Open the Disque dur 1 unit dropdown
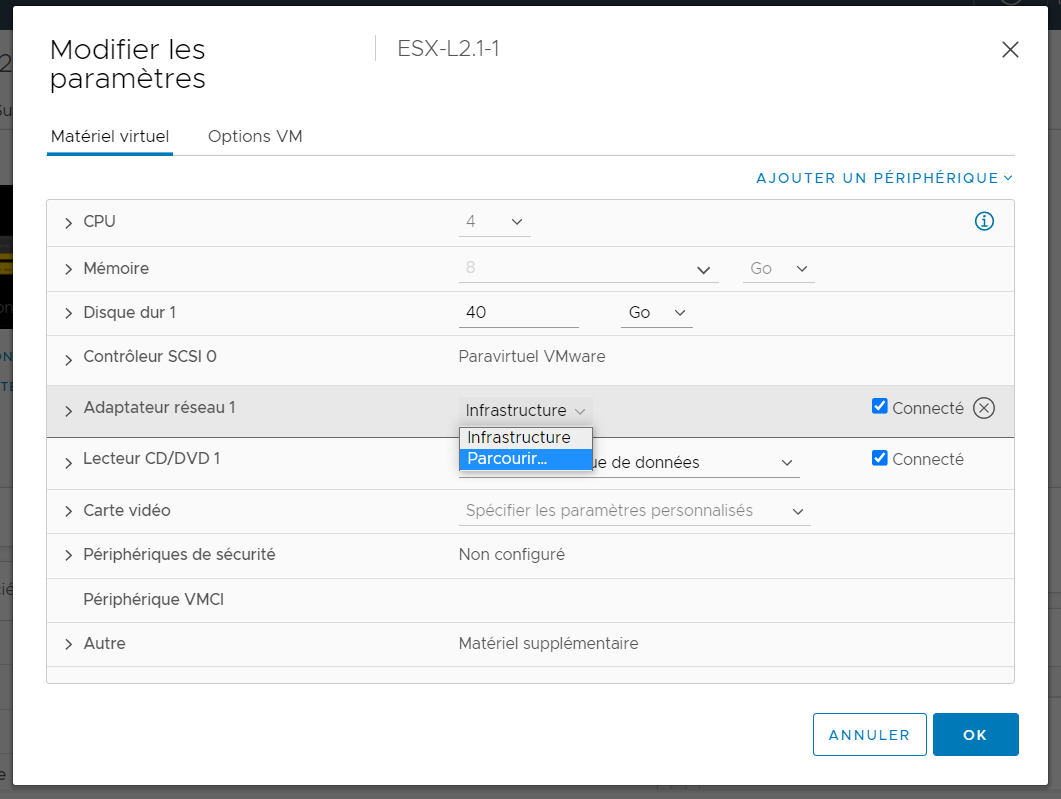 pyautogui.click(x=656, y=313)
